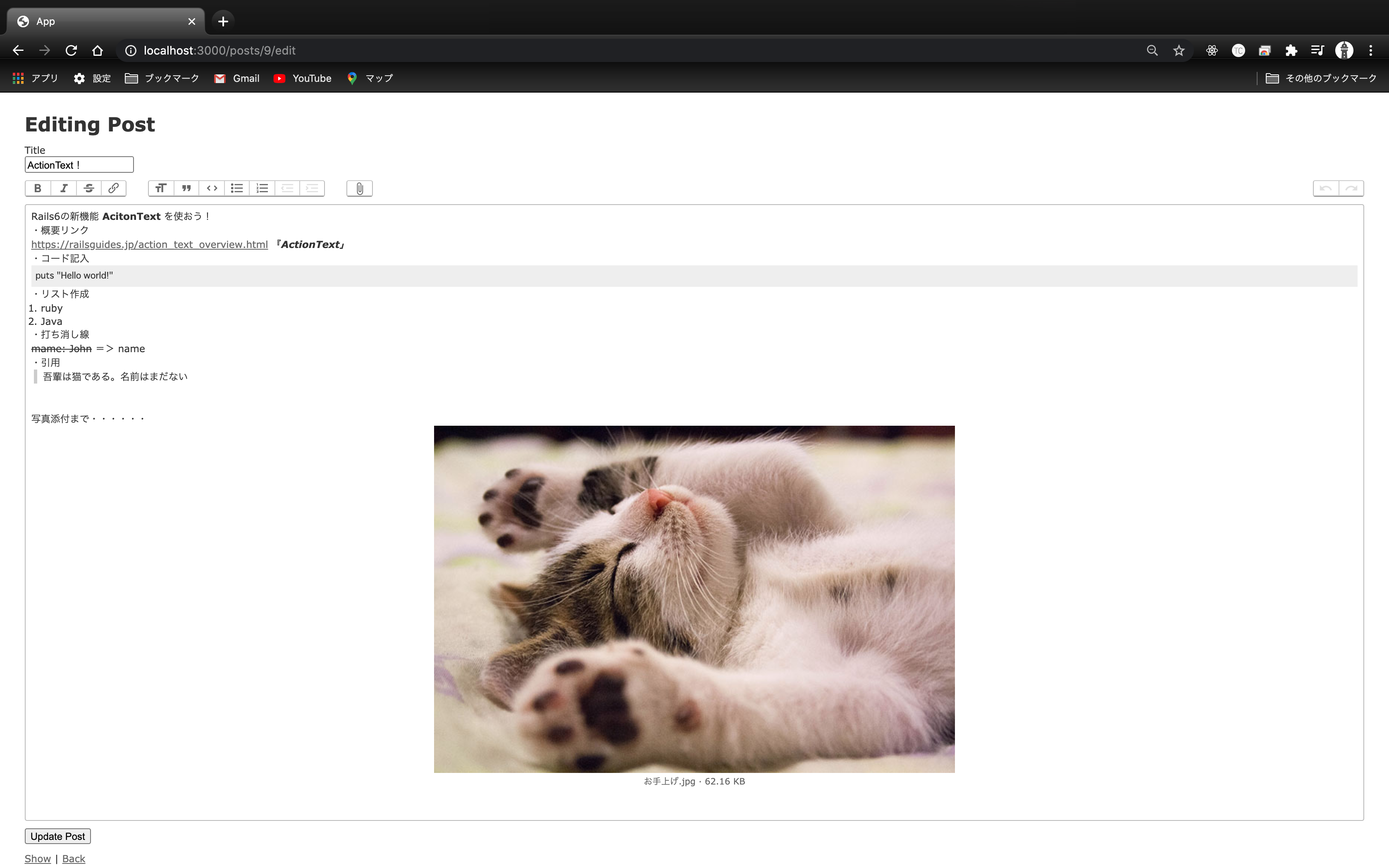1389x868 pixels.
Task: Open the railsguides.jp ActionText overview link
Action: [149, 244]
